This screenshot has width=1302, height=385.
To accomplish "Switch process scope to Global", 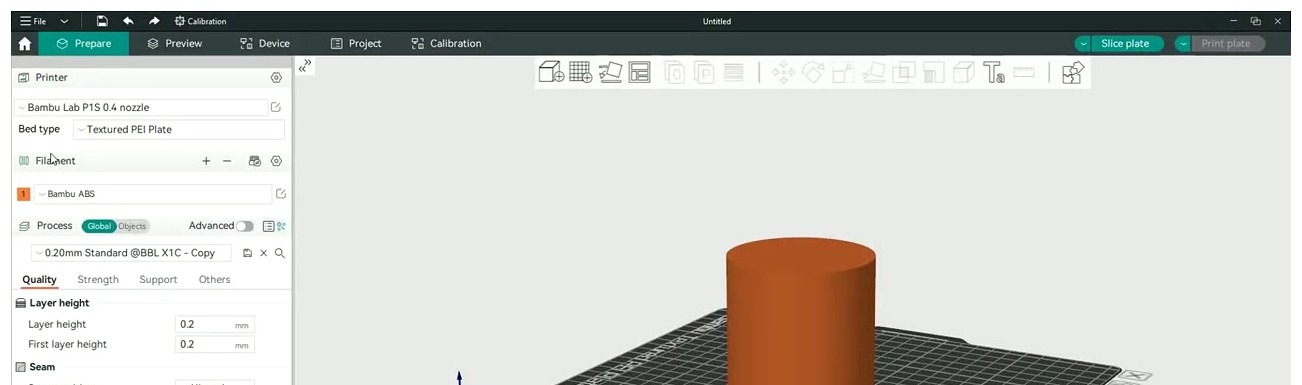I will tap(99, 226).
